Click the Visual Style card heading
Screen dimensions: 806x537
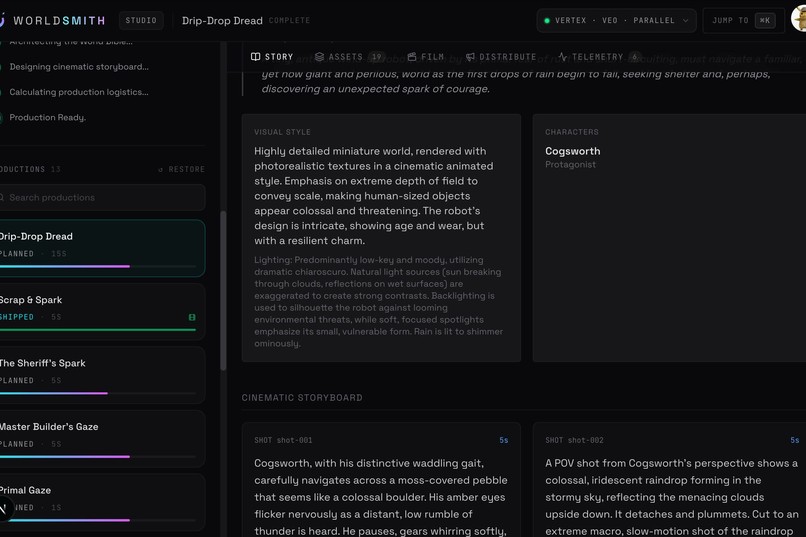(x=282, y=132)
